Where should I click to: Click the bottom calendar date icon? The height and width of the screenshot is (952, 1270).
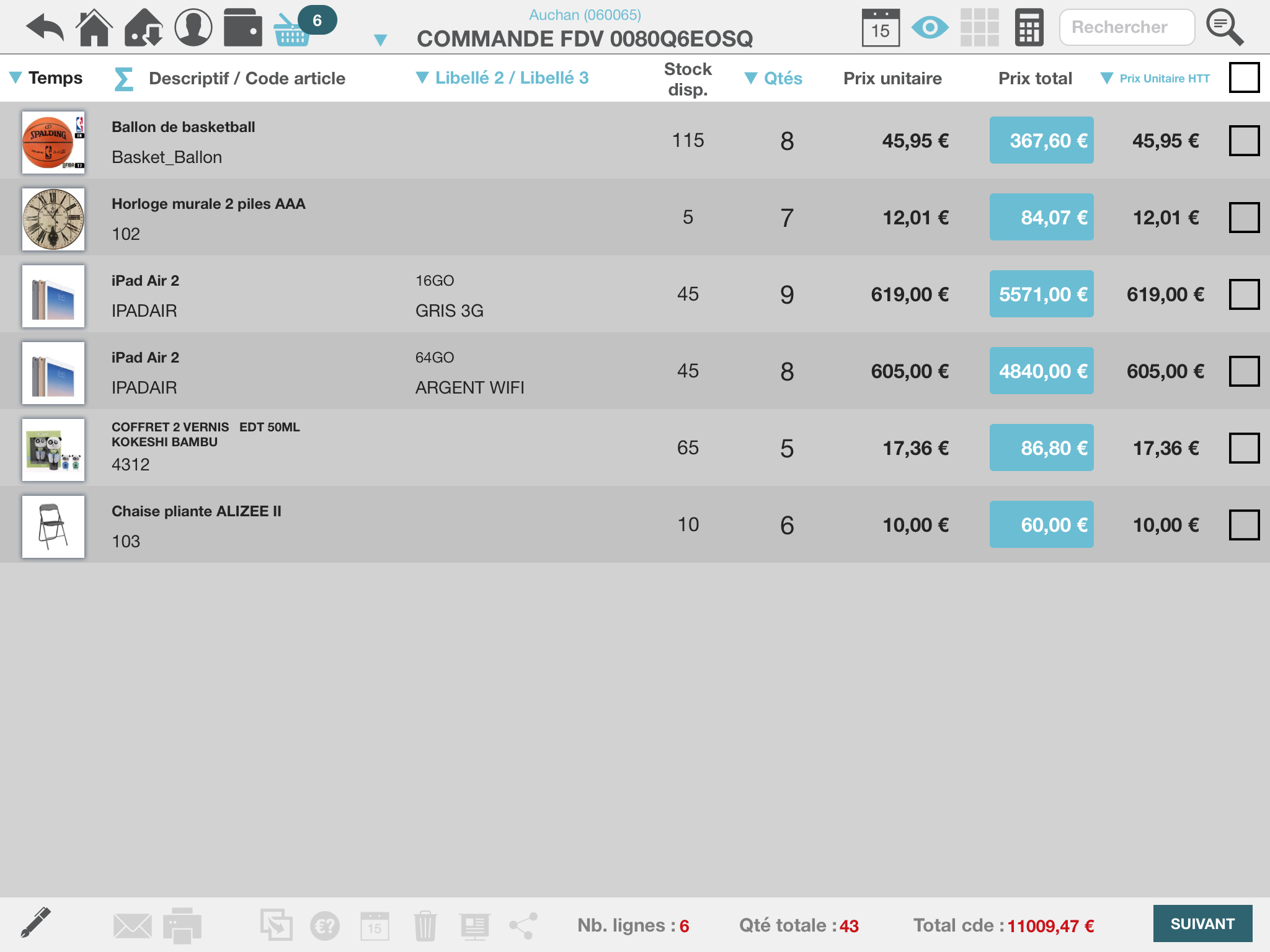[375, 926]
